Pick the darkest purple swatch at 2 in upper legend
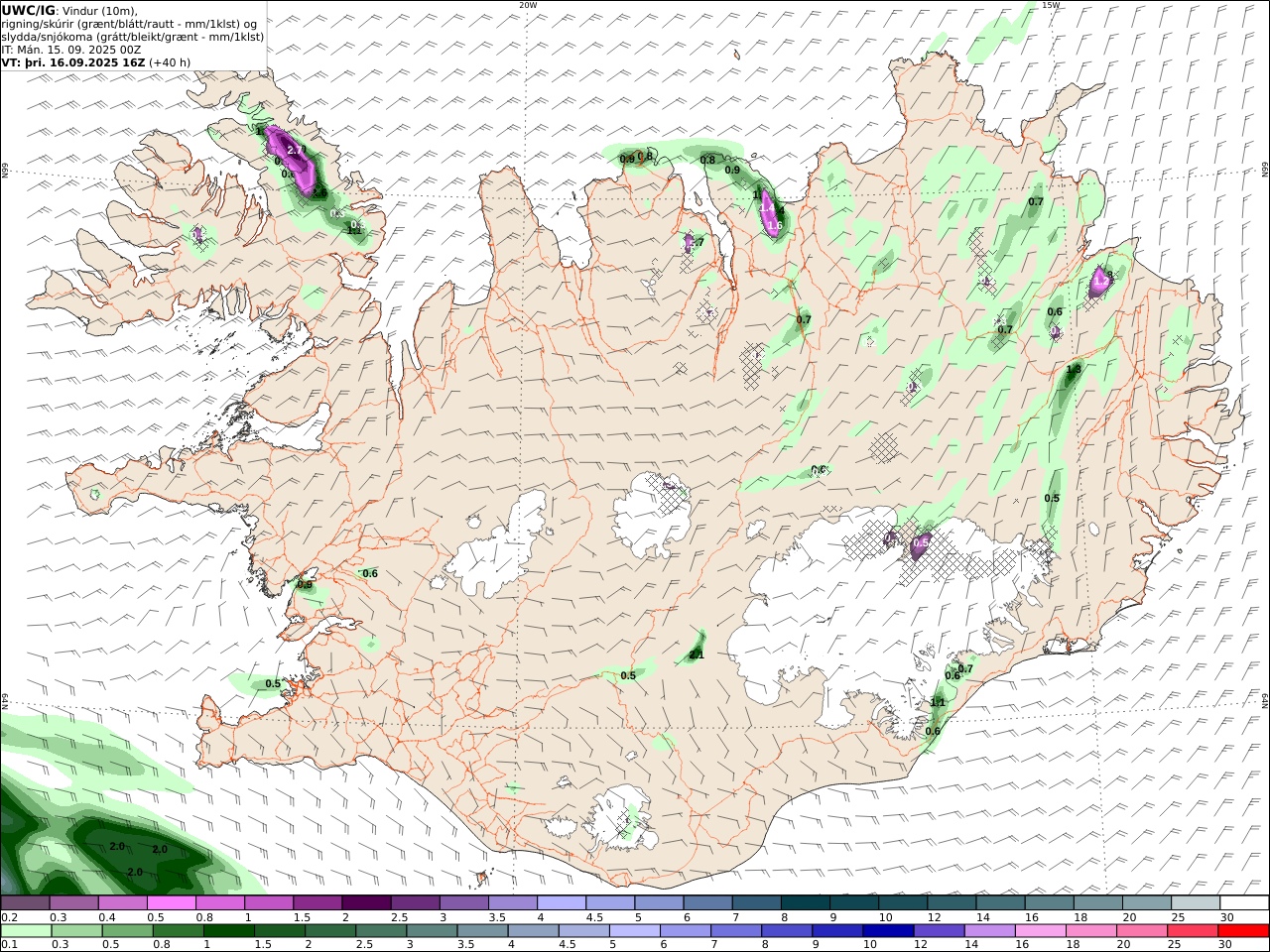This screenshot has height=952, width=1270. point(366,902)
